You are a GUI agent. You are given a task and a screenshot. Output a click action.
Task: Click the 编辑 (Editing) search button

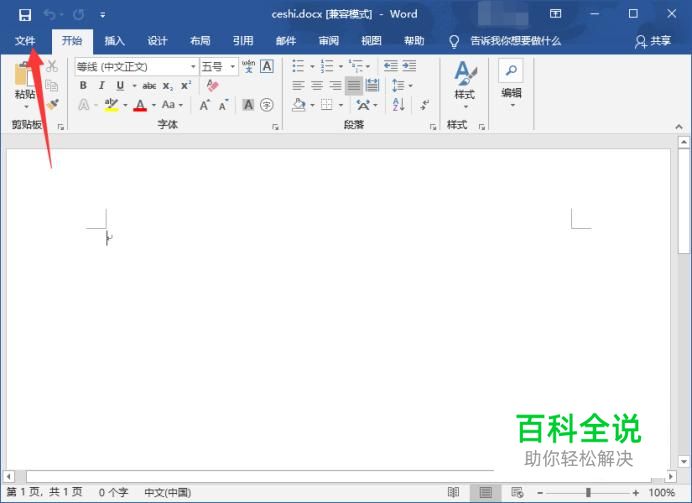click(x=511, y=83)
